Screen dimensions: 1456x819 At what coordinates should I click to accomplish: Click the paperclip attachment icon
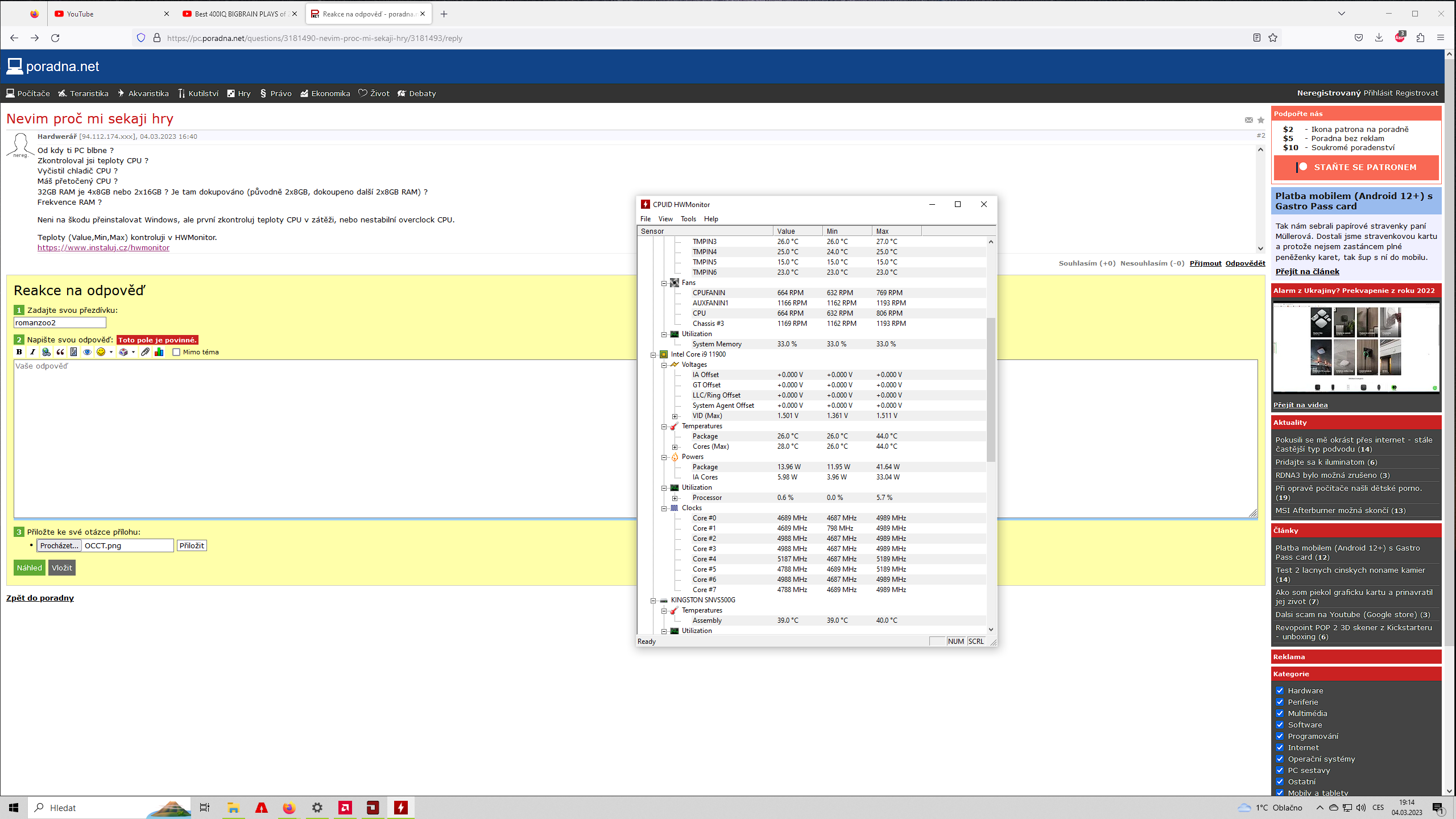(x=146, y=352)
